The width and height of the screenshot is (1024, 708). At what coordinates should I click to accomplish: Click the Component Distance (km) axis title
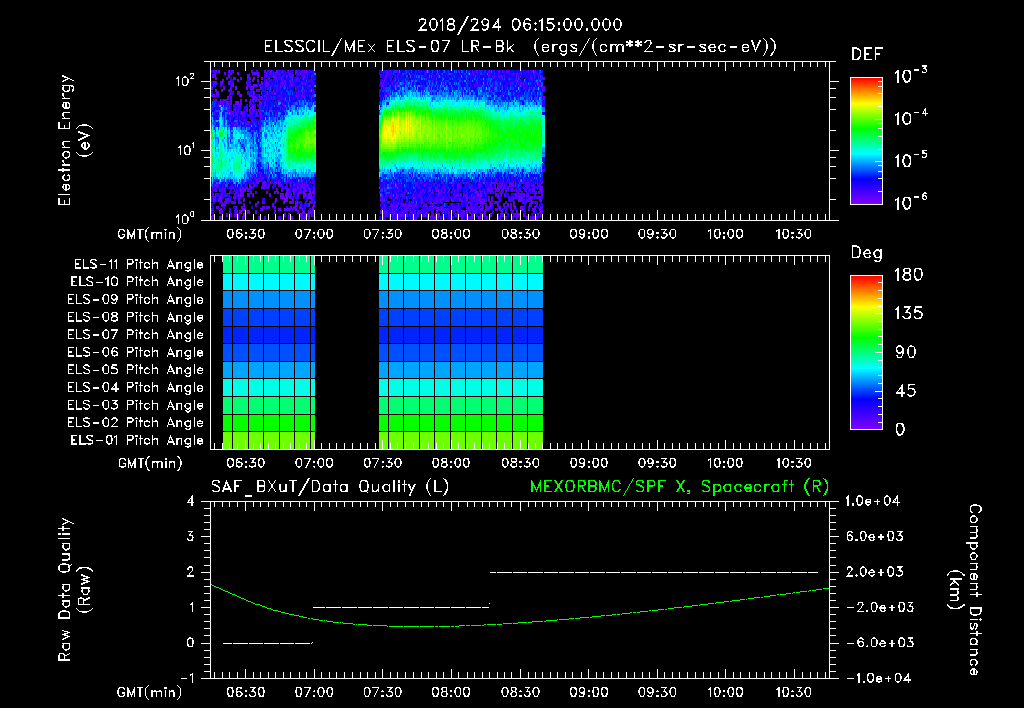[965, 590]
